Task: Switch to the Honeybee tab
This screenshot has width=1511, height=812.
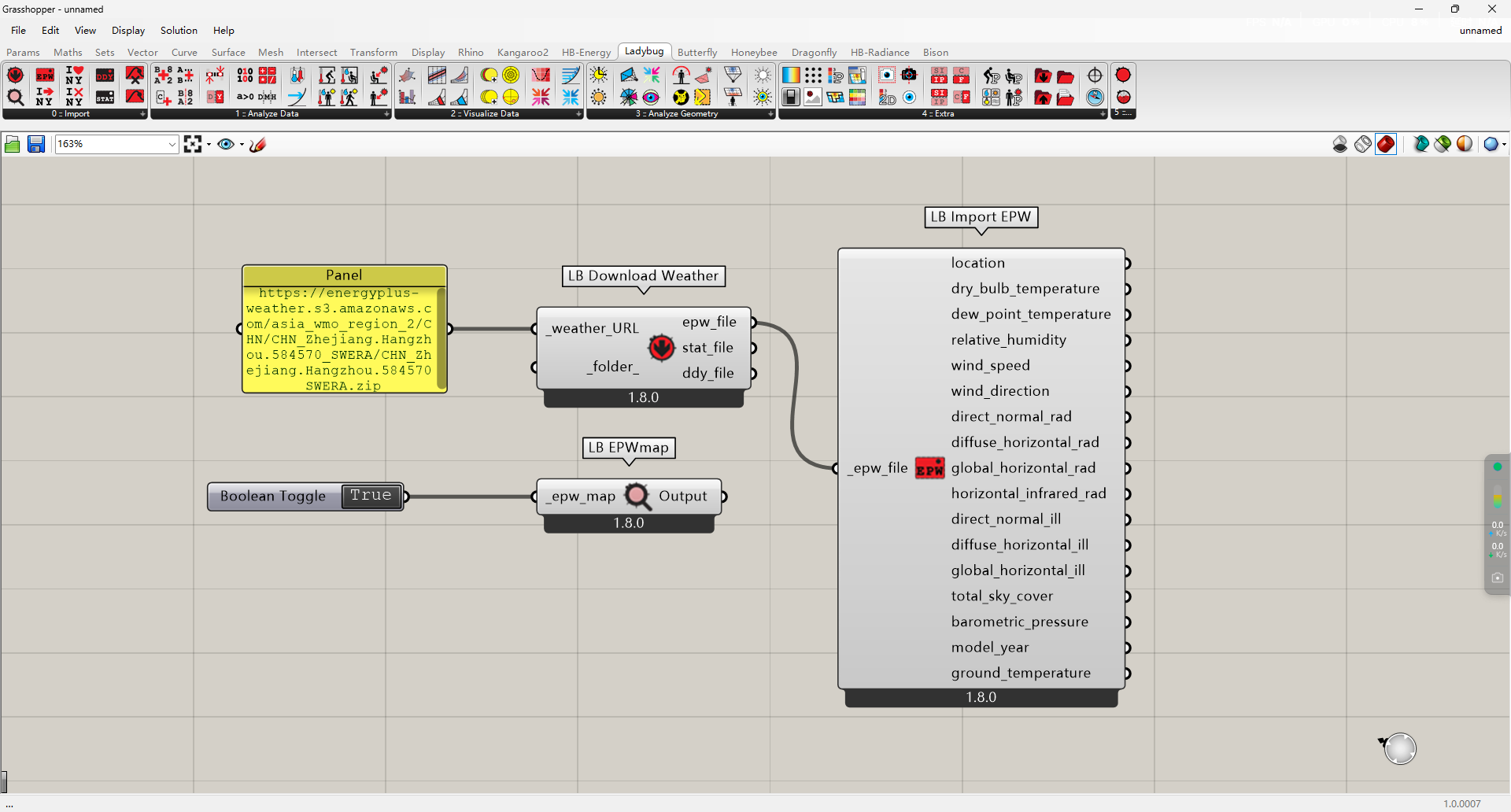Action: tap(753, 53)
